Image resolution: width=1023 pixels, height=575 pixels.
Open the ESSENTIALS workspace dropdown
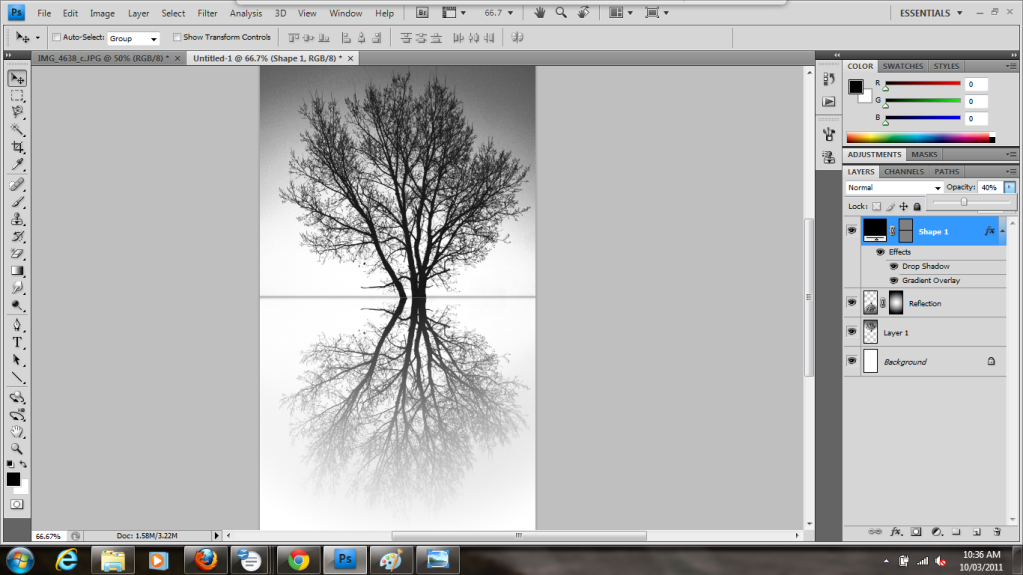(931, 13)
